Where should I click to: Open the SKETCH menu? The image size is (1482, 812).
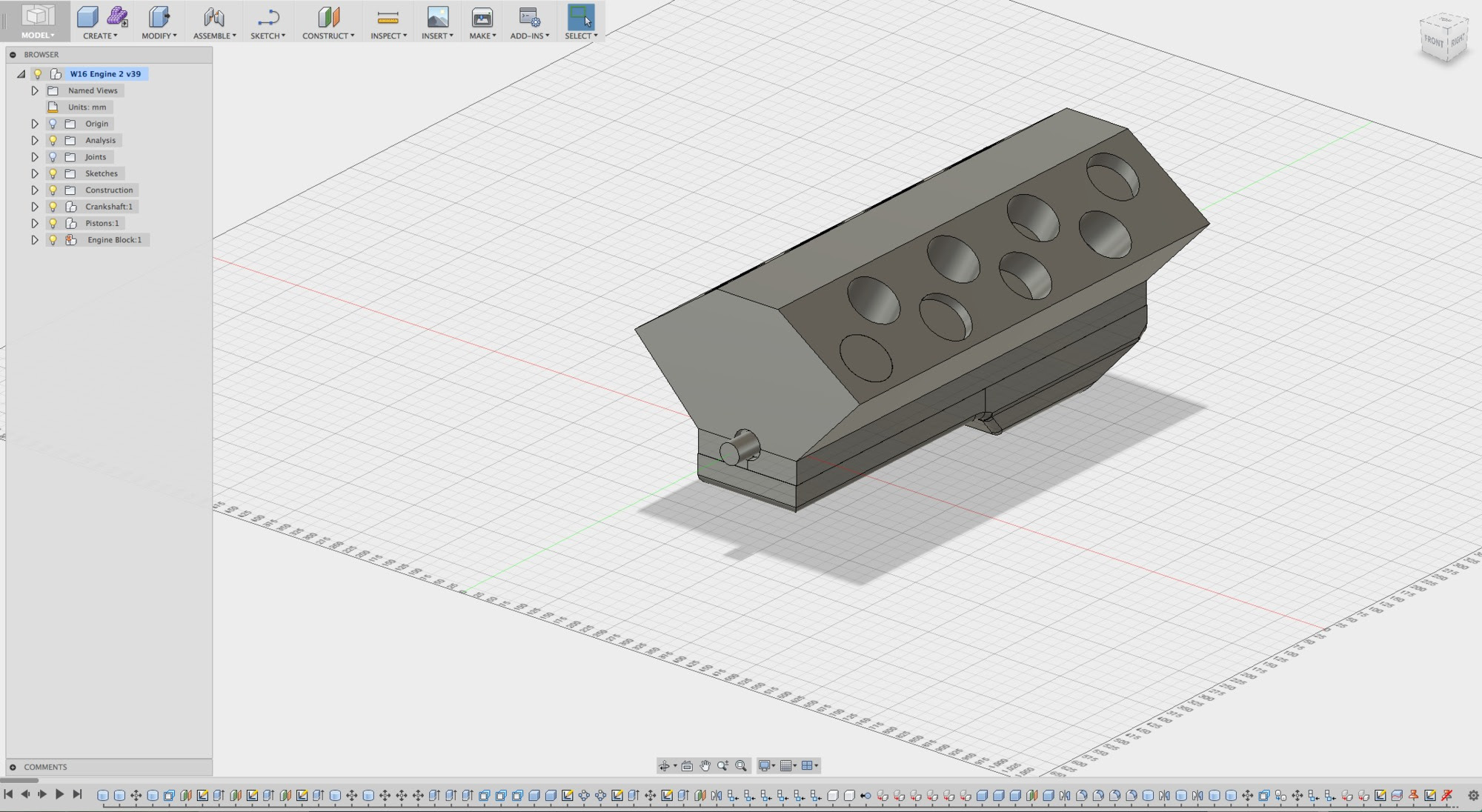click(268, 36)
